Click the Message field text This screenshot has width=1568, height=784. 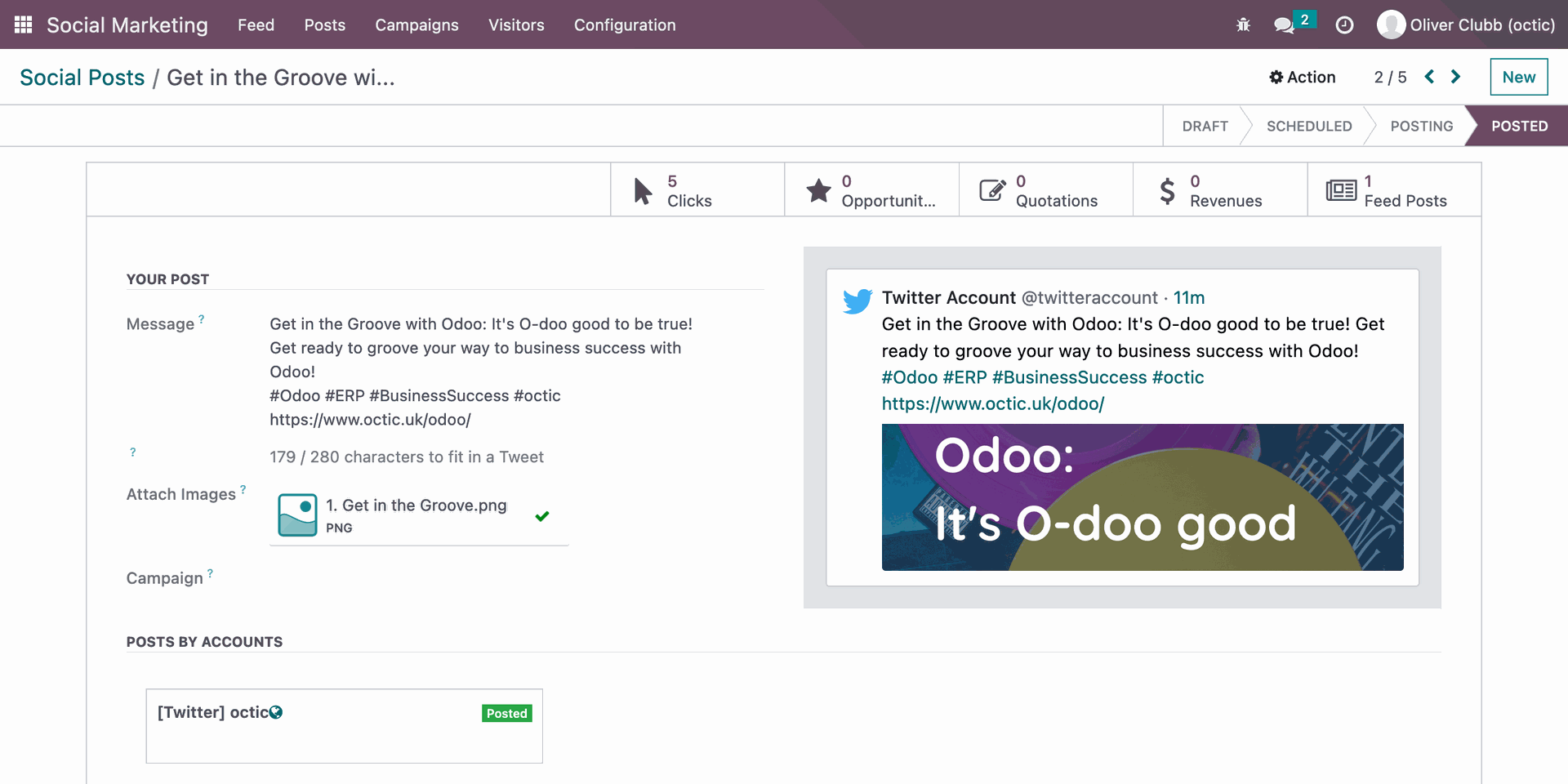482,372
